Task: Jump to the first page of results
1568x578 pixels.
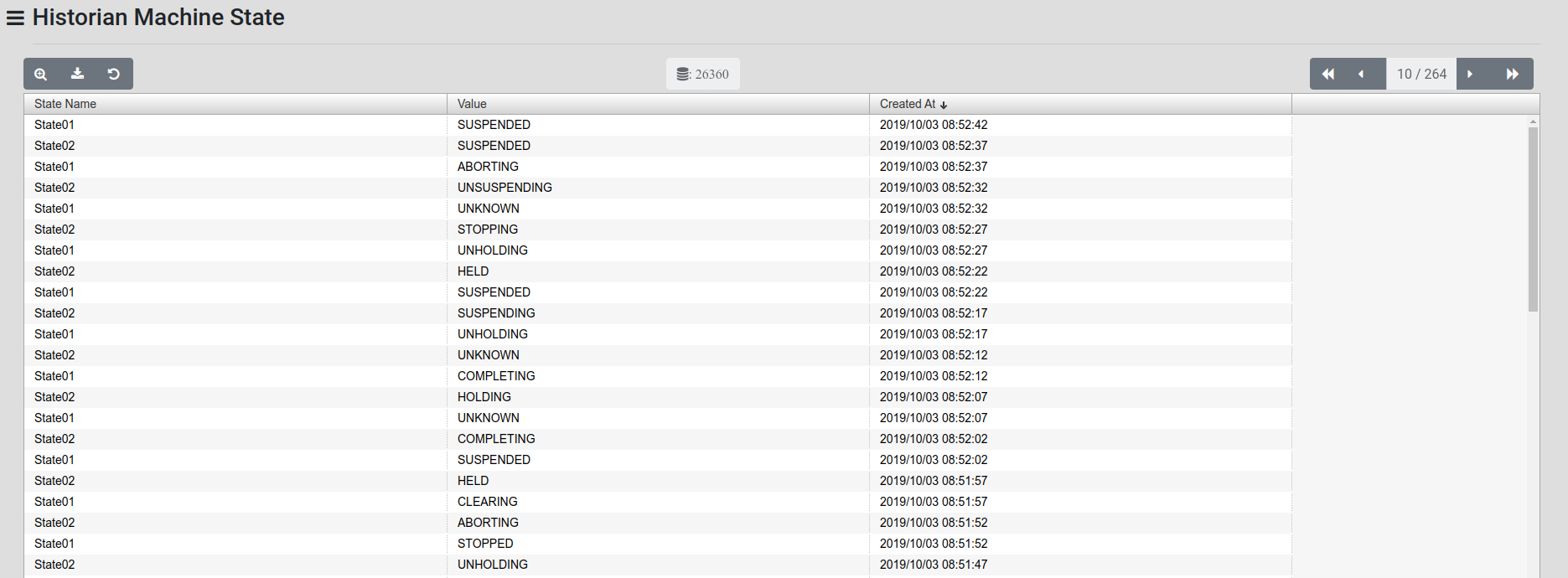Action: (1327, 74)
